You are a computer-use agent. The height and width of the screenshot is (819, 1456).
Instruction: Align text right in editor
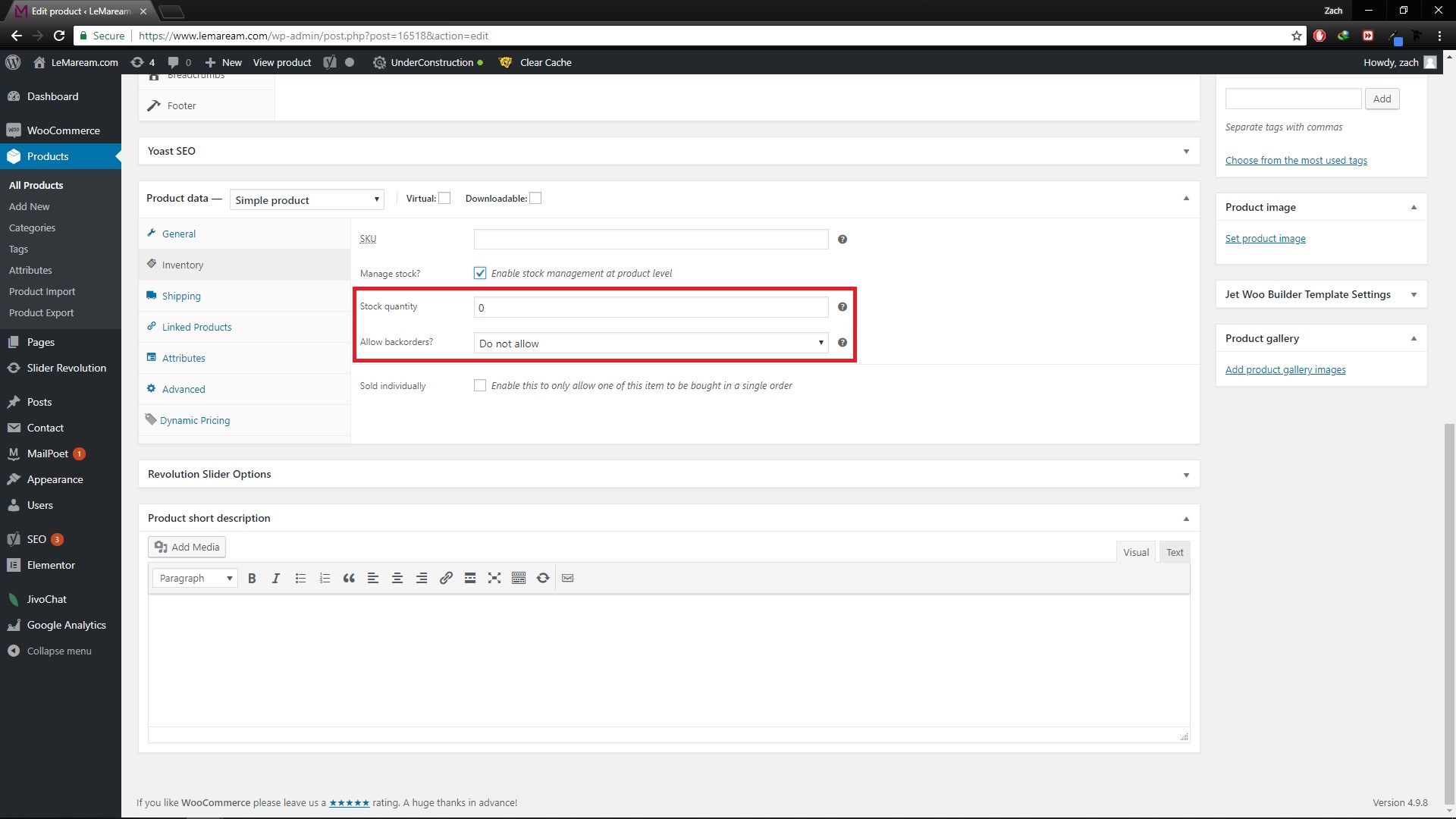(422, 579)
